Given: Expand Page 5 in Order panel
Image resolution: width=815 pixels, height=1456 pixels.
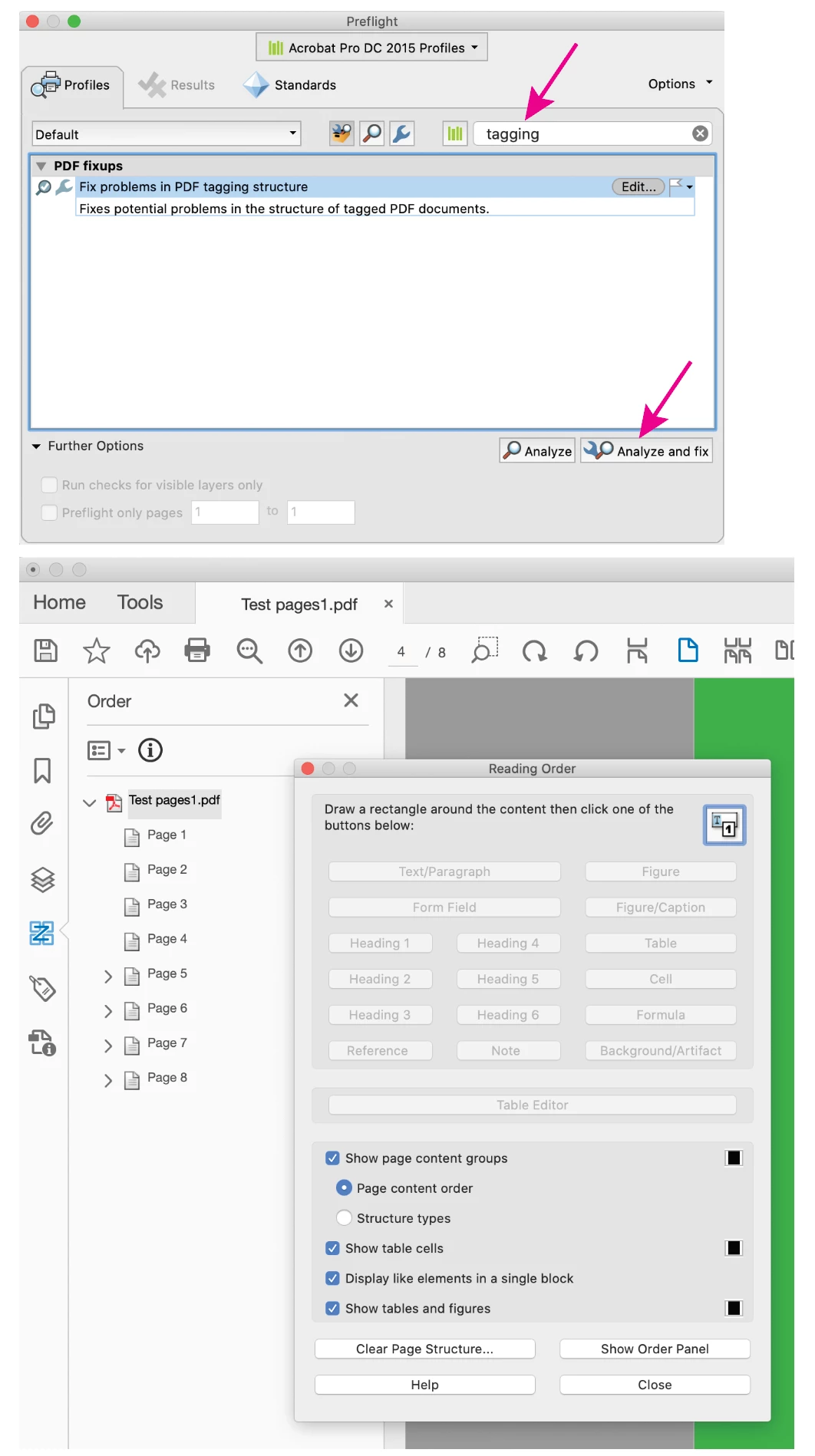Looking at the screenshot, I should [108, 976].
